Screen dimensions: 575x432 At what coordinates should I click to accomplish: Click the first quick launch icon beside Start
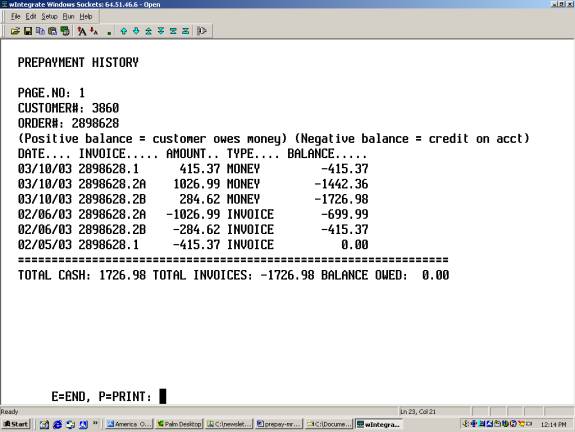(x=44, y=424)
